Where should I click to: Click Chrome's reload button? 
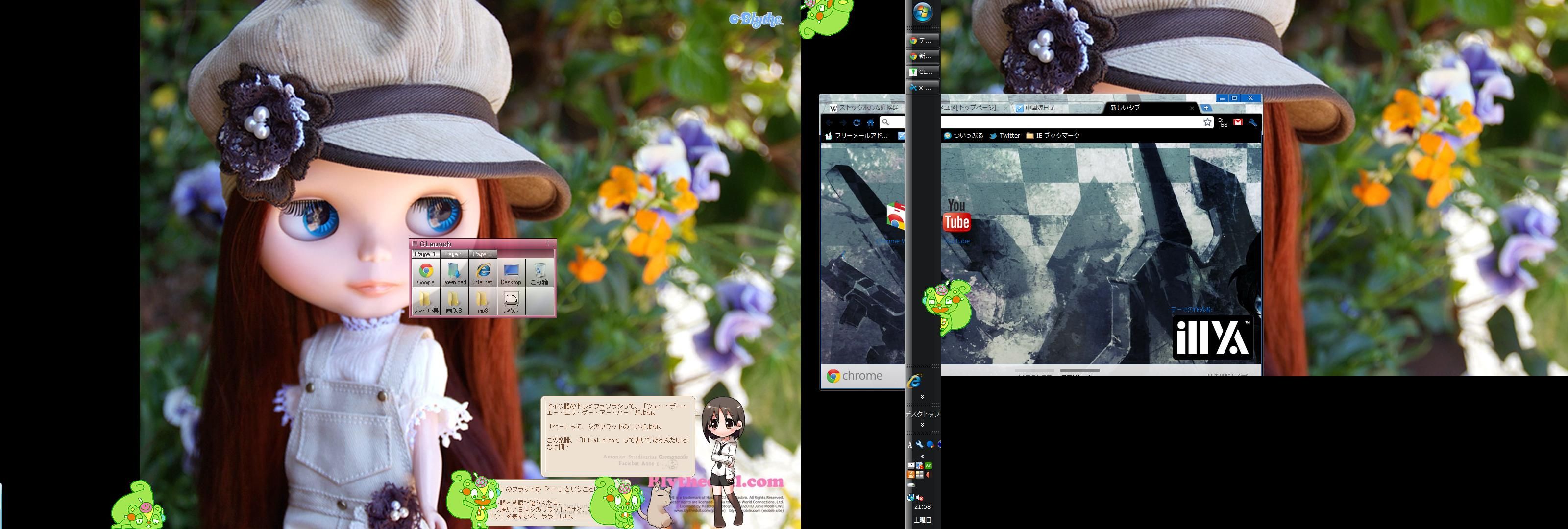coord(857,122)
